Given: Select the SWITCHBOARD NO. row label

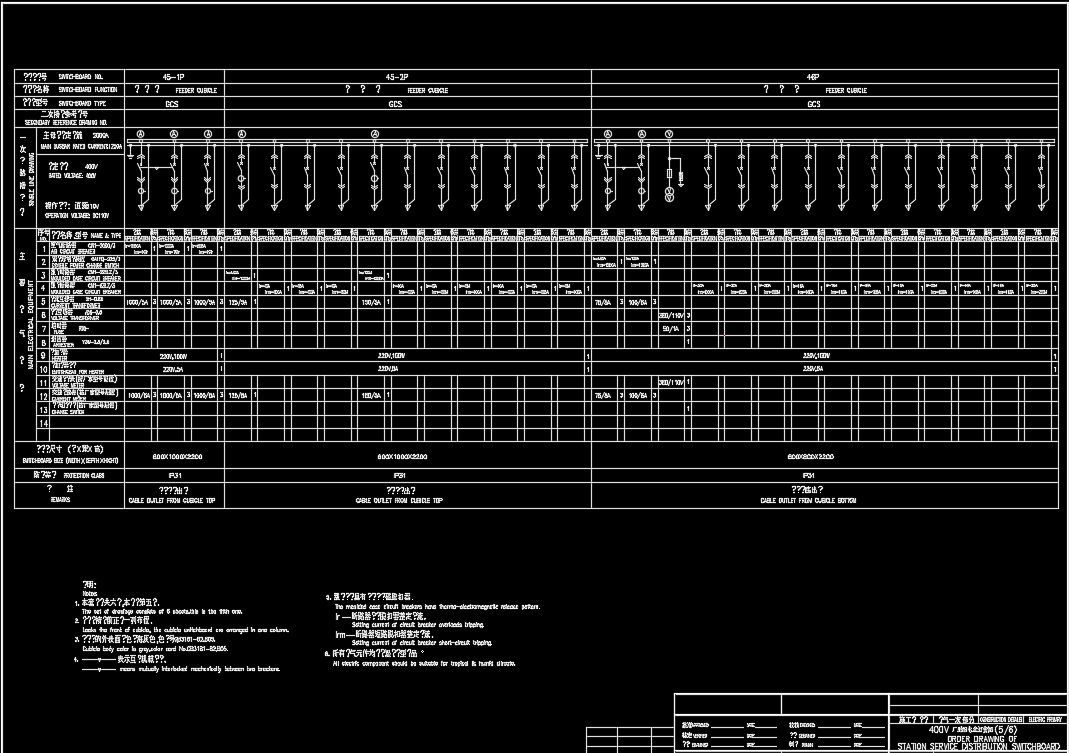Looking at the screenshot, I should (x=80, y=76).
